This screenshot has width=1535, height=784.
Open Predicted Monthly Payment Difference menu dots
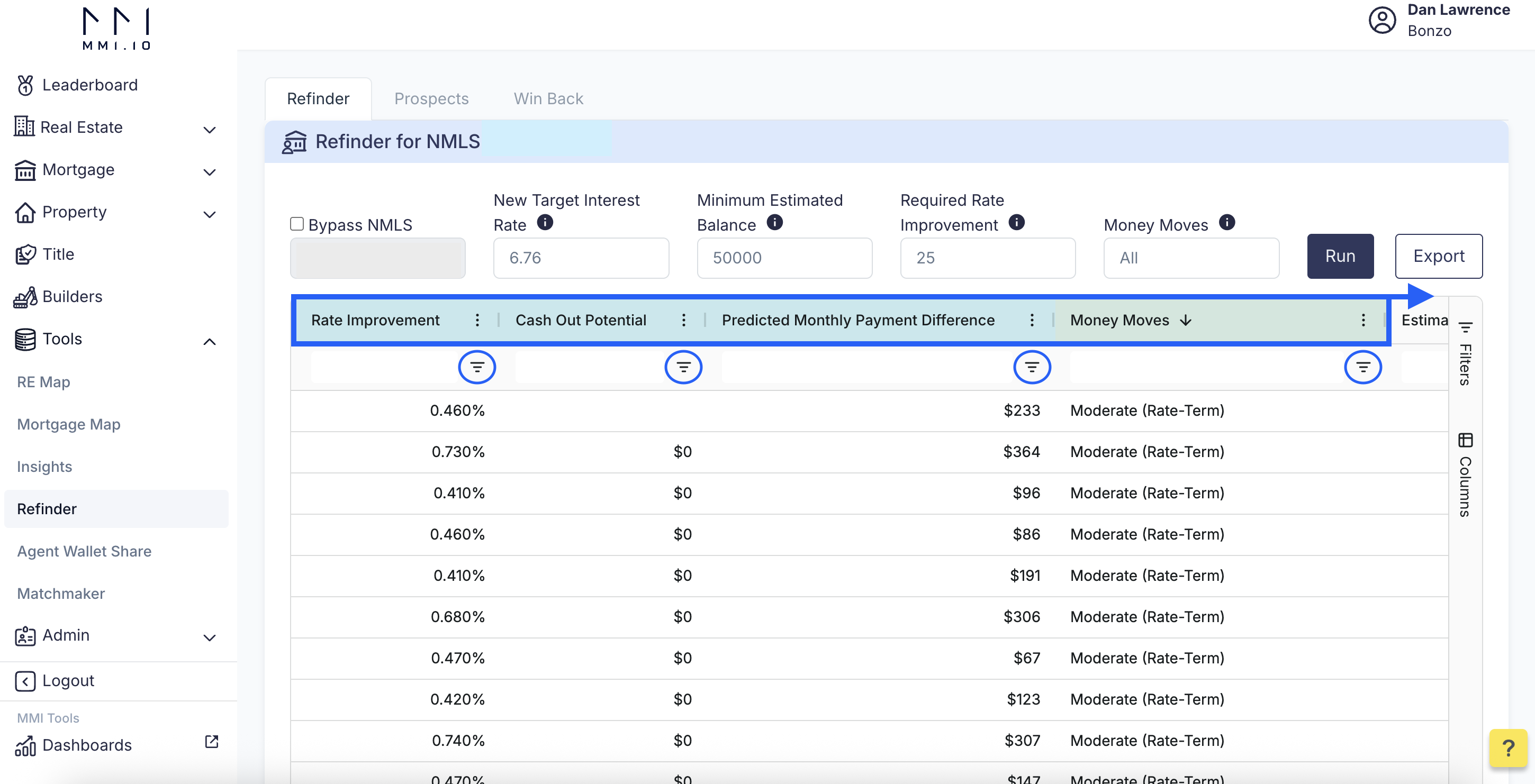[1032, 320]
